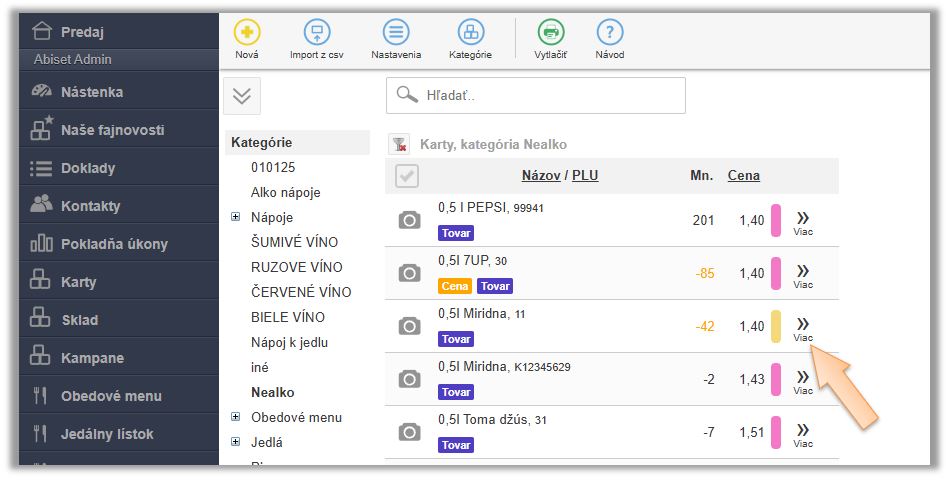This screenshot has height=480, width=946.
Task: Print using the Vytlačiť icon
Action: click(550, 33)
